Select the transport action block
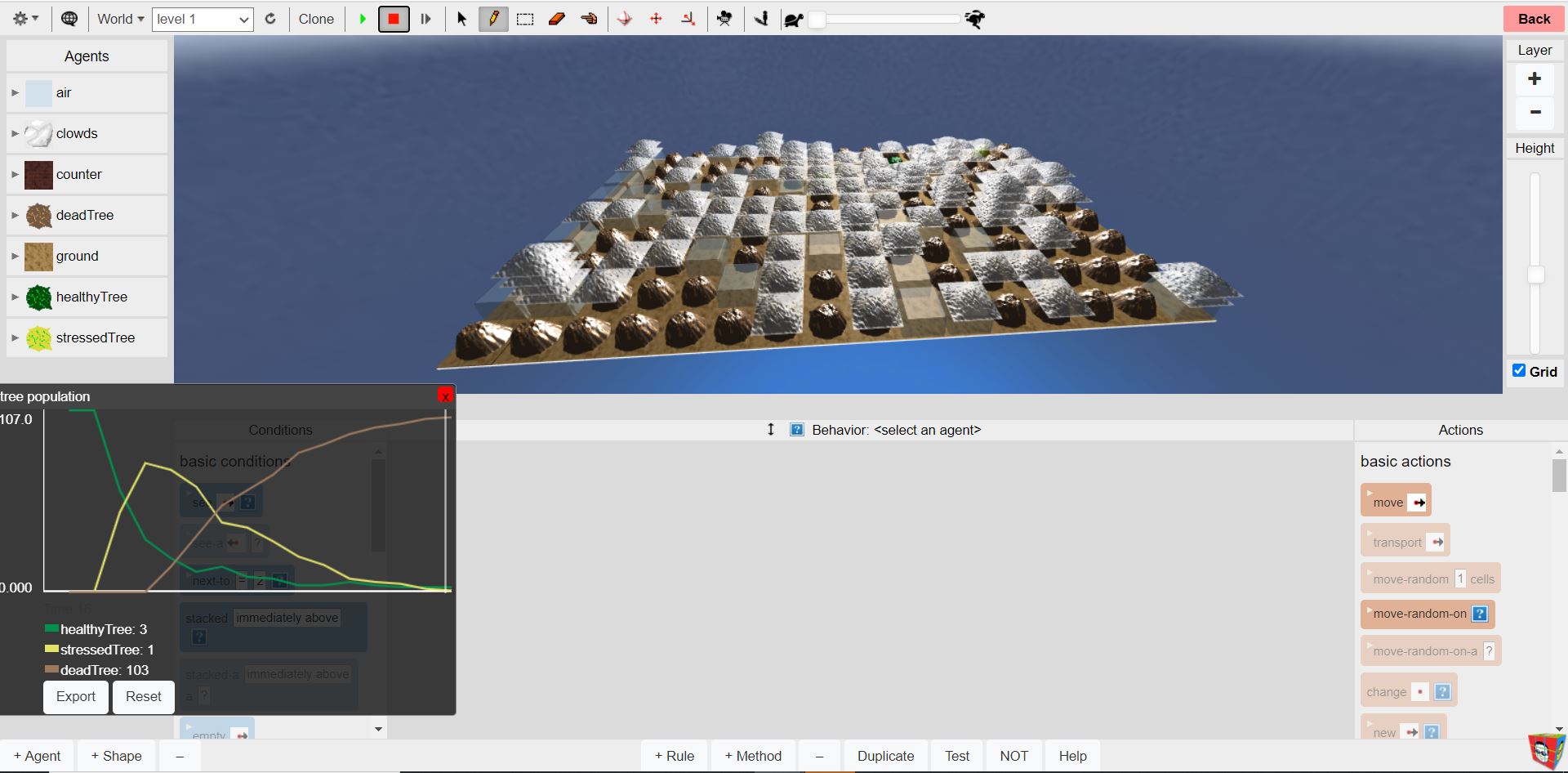Viewport: 1568px width, 773px height. click(x=1405, y=541)
